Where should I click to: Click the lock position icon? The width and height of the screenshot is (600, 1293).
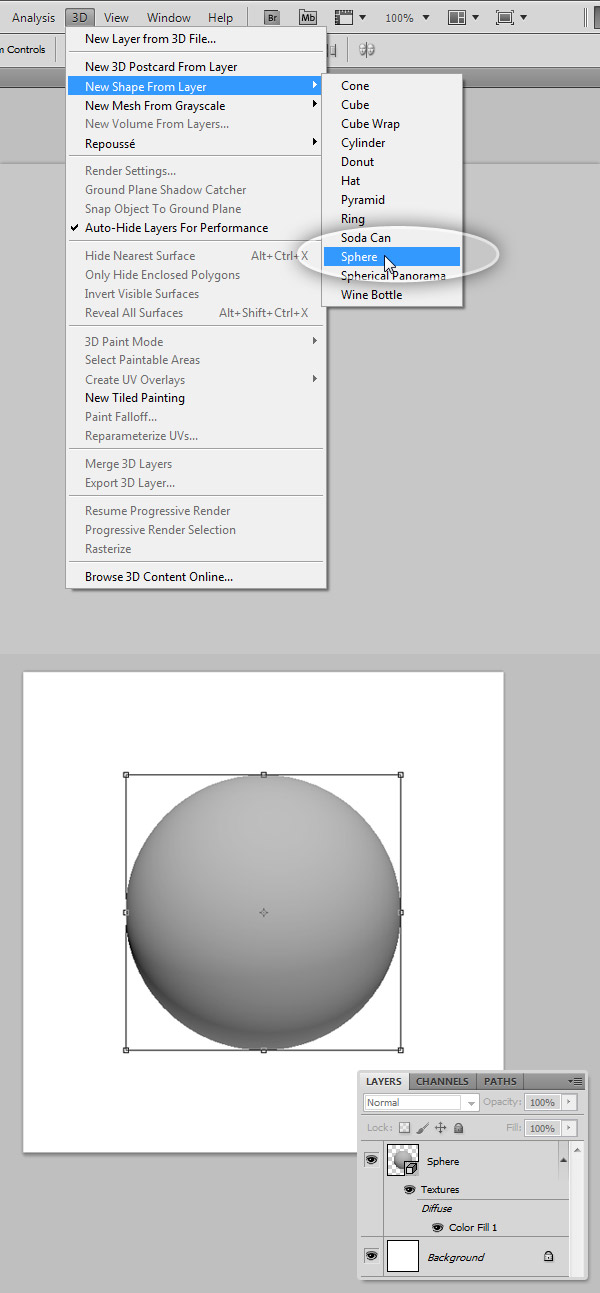point(440,1128)
